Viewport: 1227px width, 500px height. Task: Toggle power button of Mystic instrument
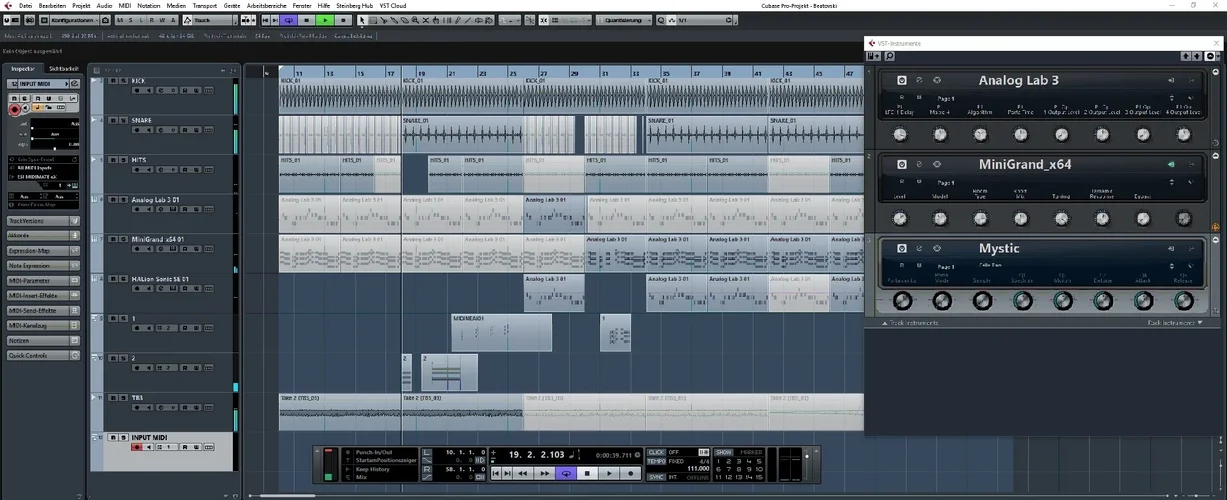(x=902, y=248)
